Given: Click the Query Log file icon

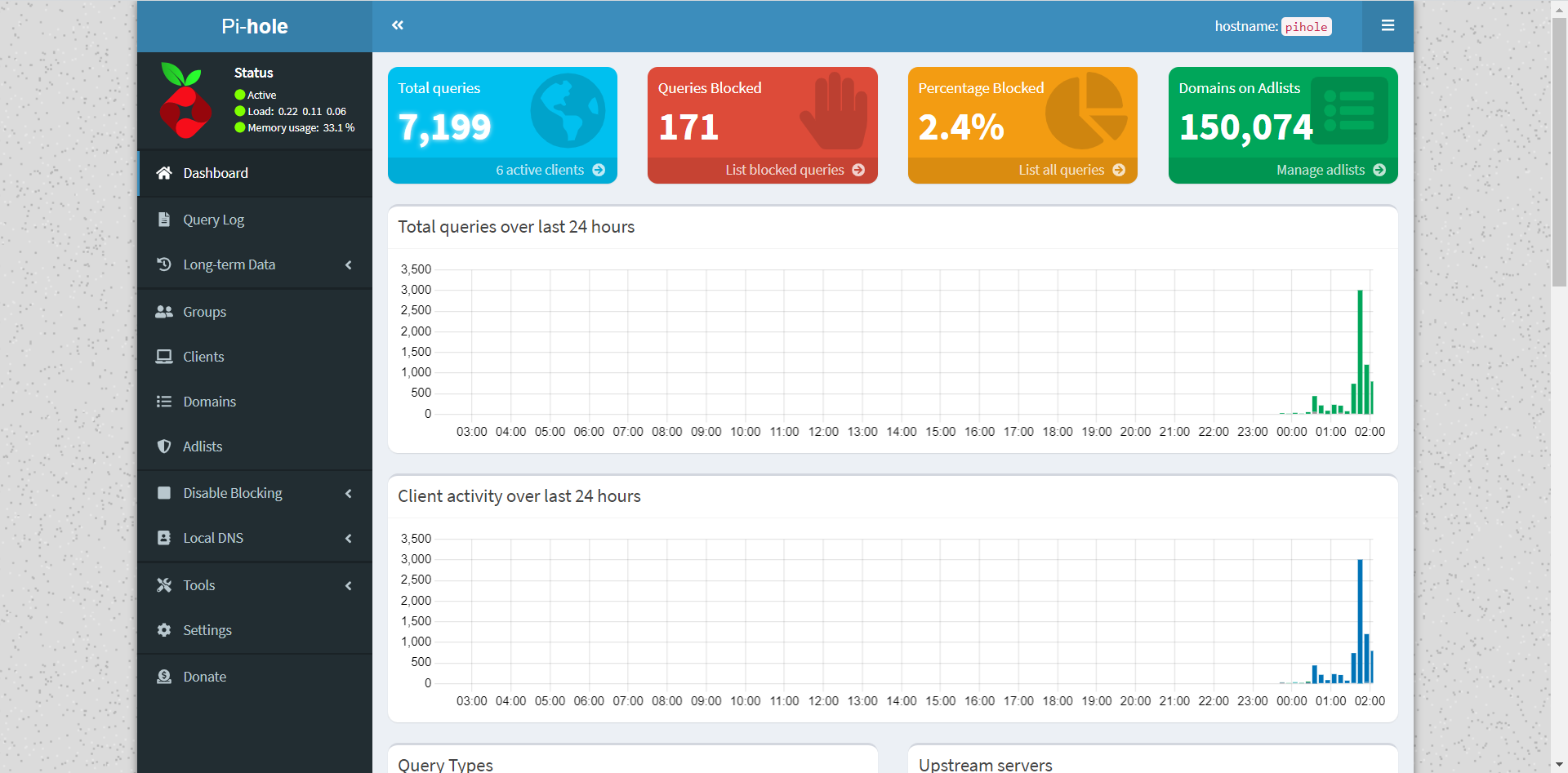Looking at the screenshot, I should pos(164,220).
